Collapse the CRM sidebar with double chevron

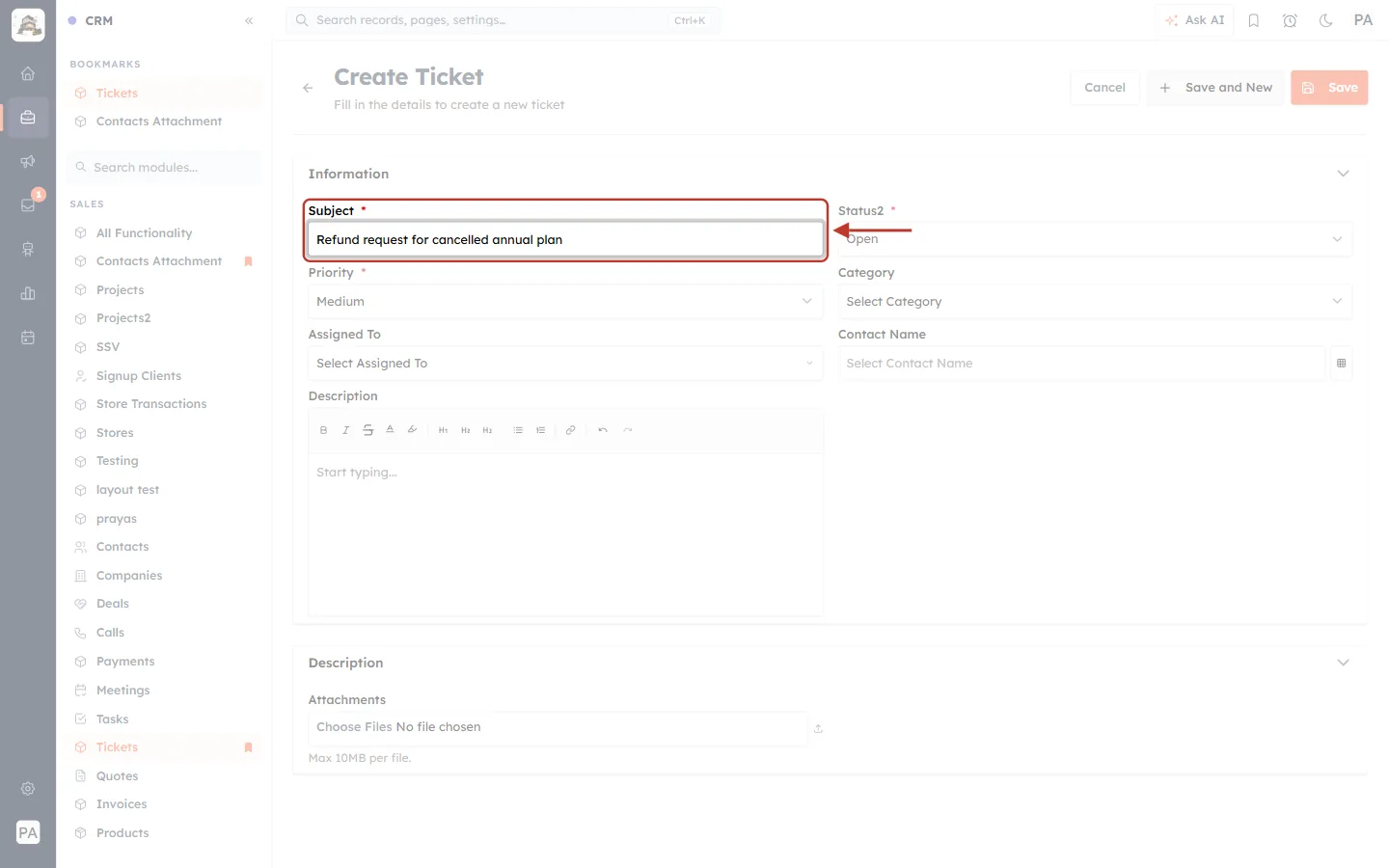[x=249, y=20]
